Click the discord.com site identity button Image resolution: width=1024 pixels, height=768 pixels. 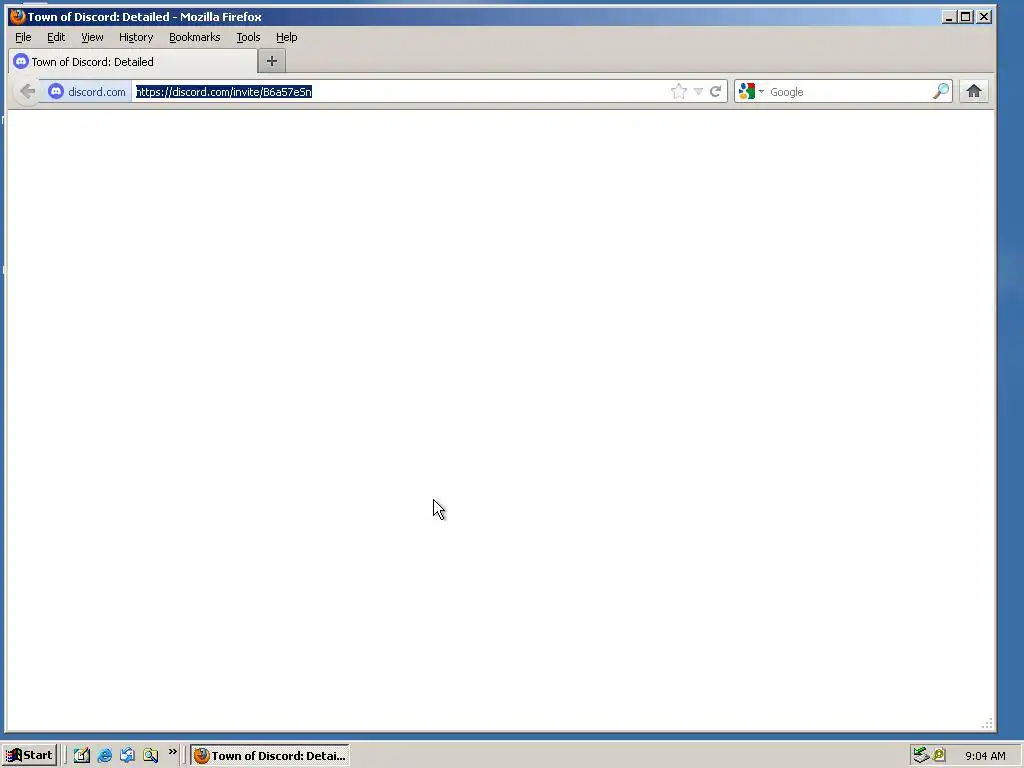[x=87, y=91]
